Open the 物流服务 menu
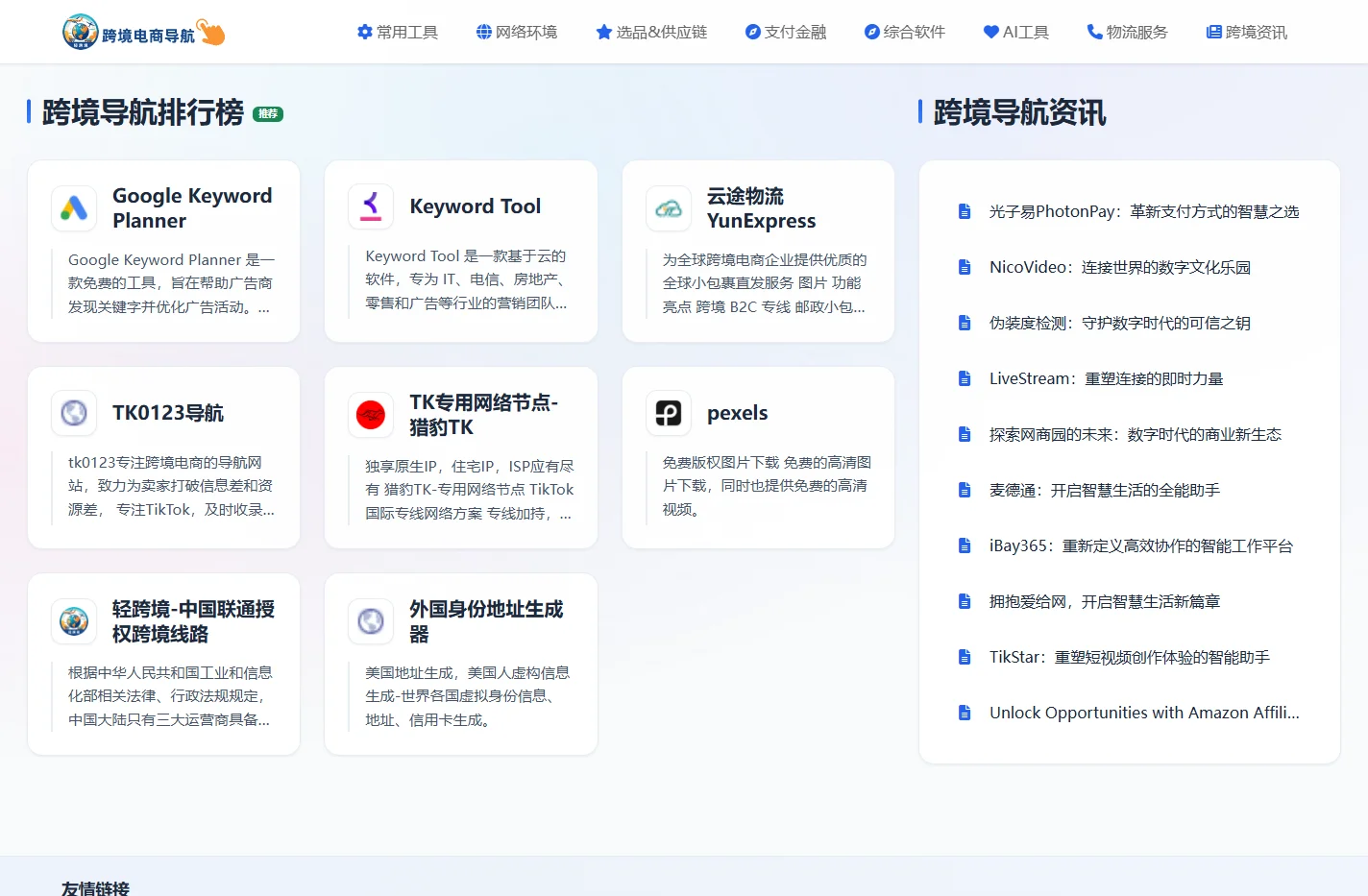This screenshot has width=1368, height=896. [1128, 32]
